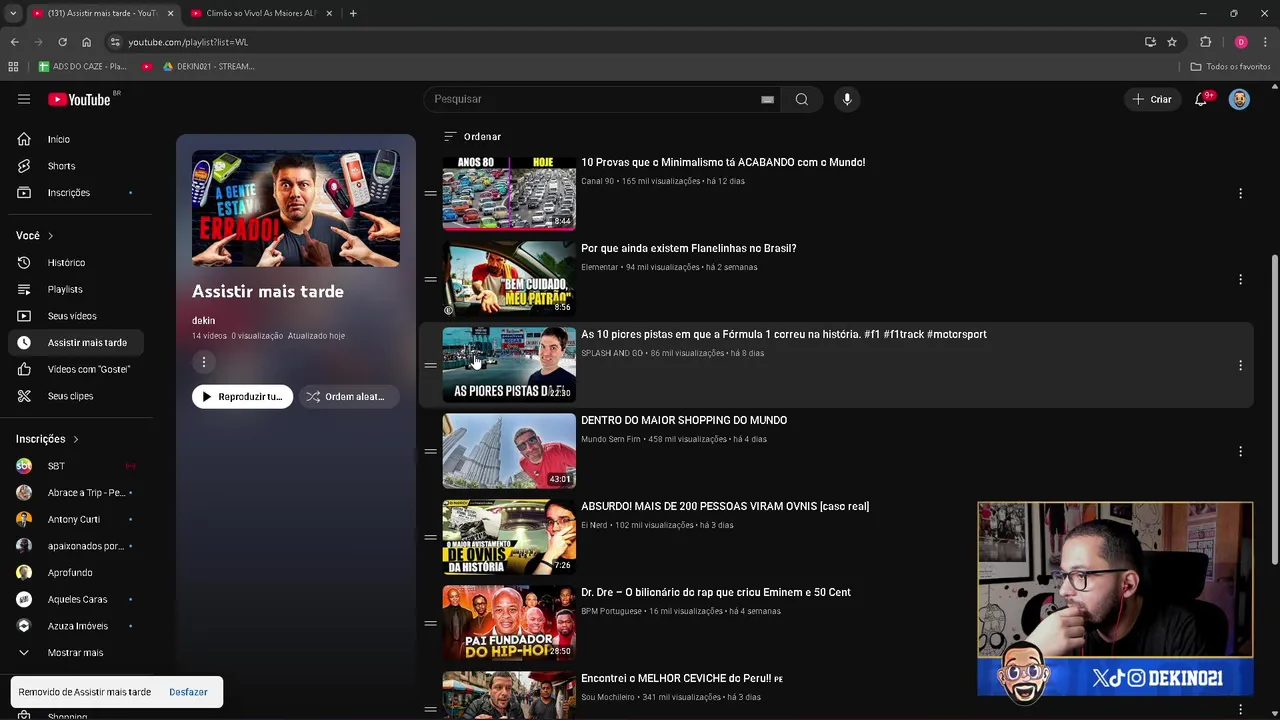The height and width of the screenshot is (720, 1280).
Task: Bookmark this page with the star icon
Action: (x=1172, y=42)
